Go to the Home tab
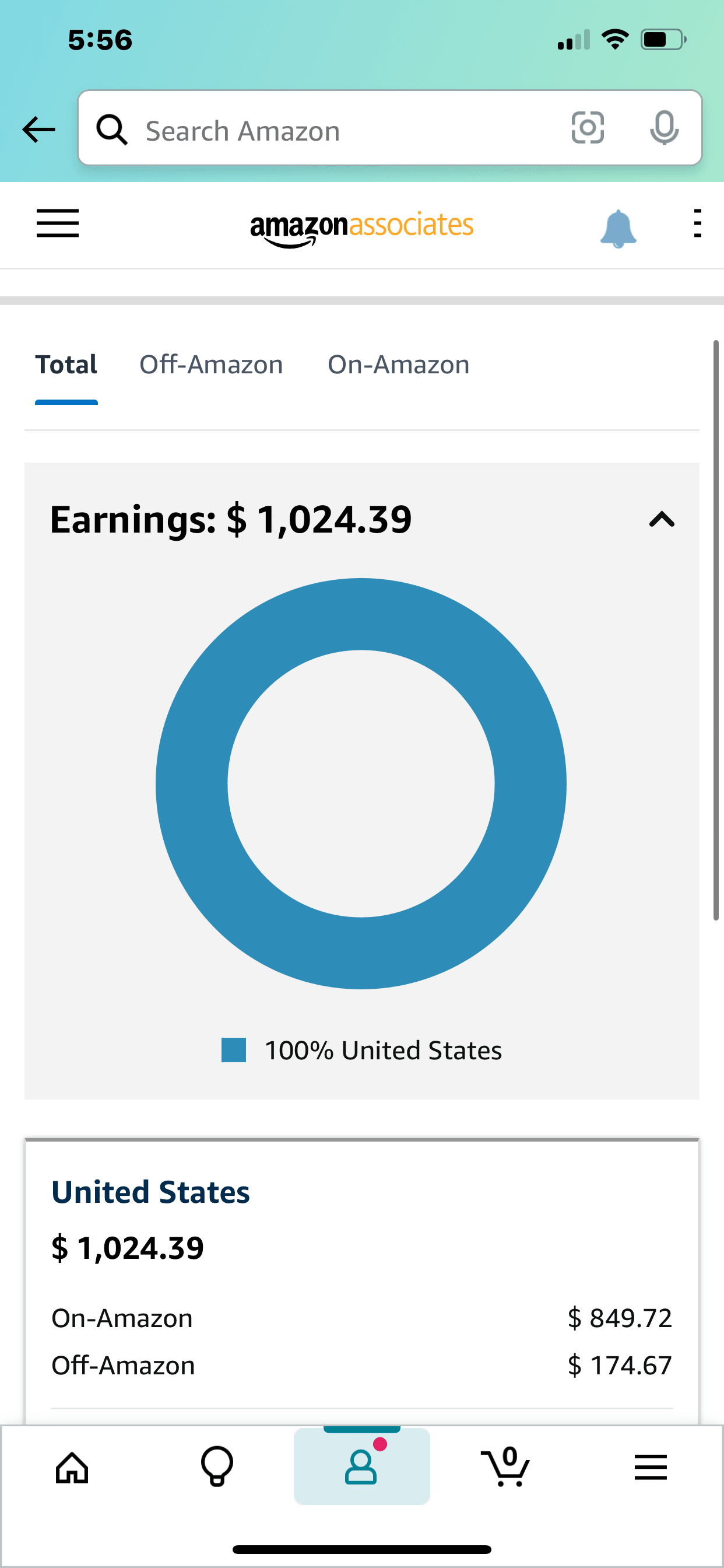 (72, 1468)
